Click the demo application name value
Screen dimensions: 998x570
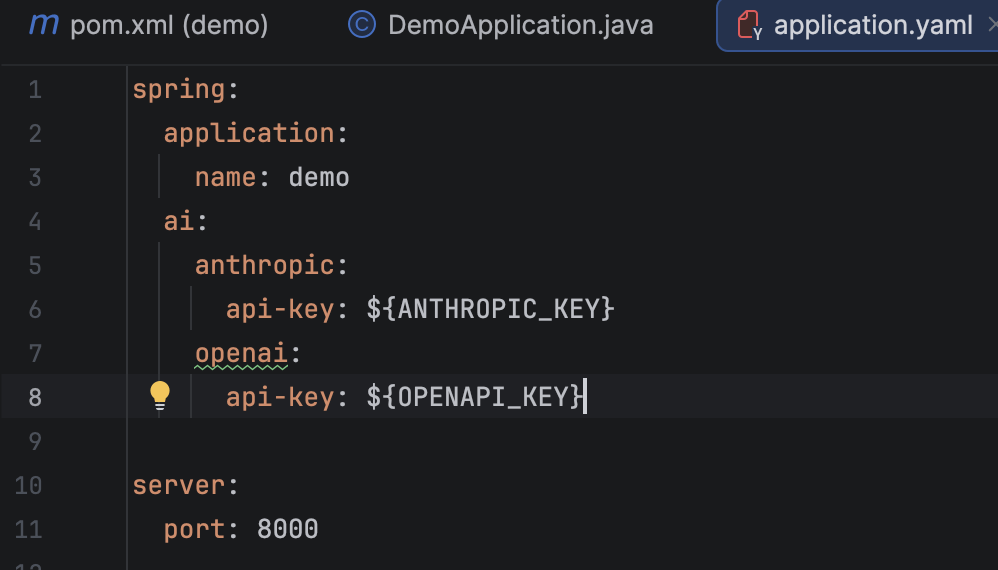[x=319, y=178]
